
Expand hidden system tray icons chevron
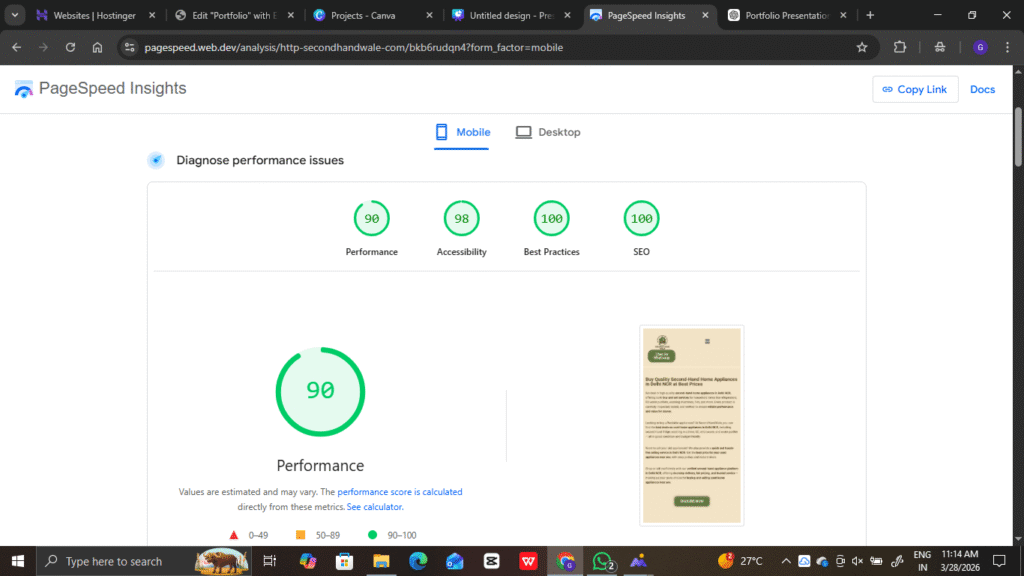pos(786,561)
